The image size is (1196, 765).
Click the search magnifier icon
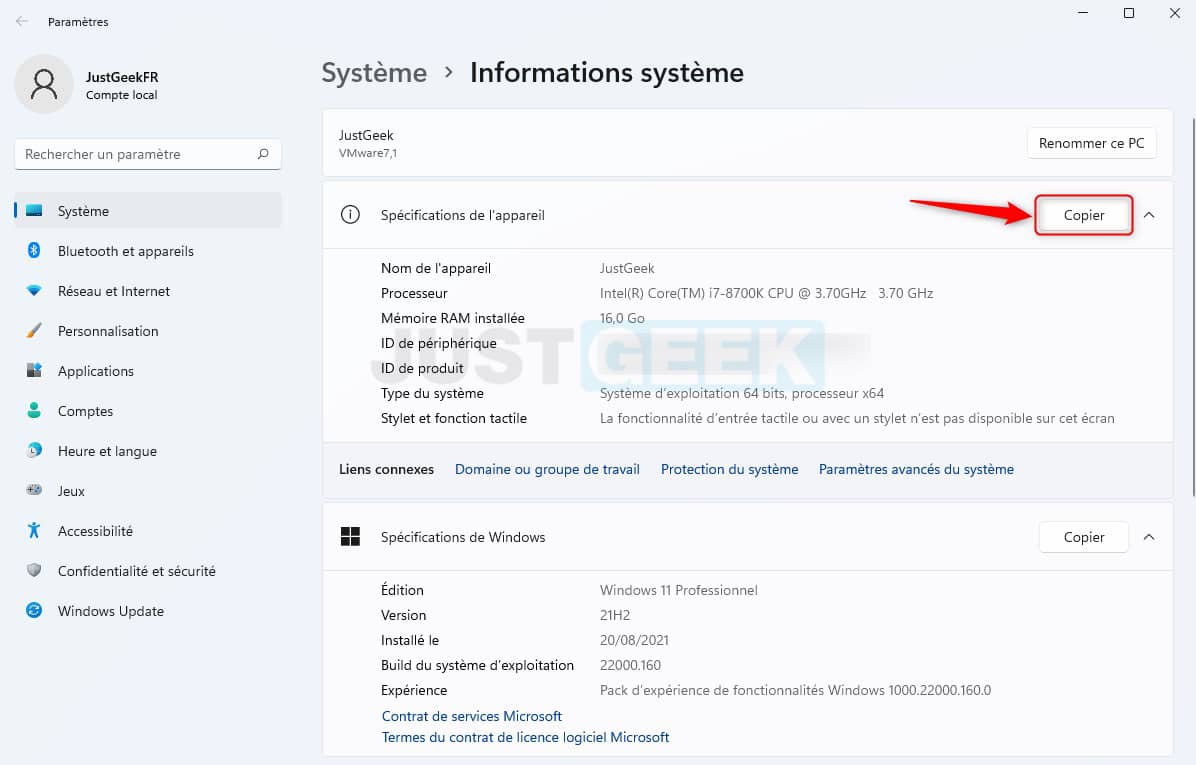(263, 154)
